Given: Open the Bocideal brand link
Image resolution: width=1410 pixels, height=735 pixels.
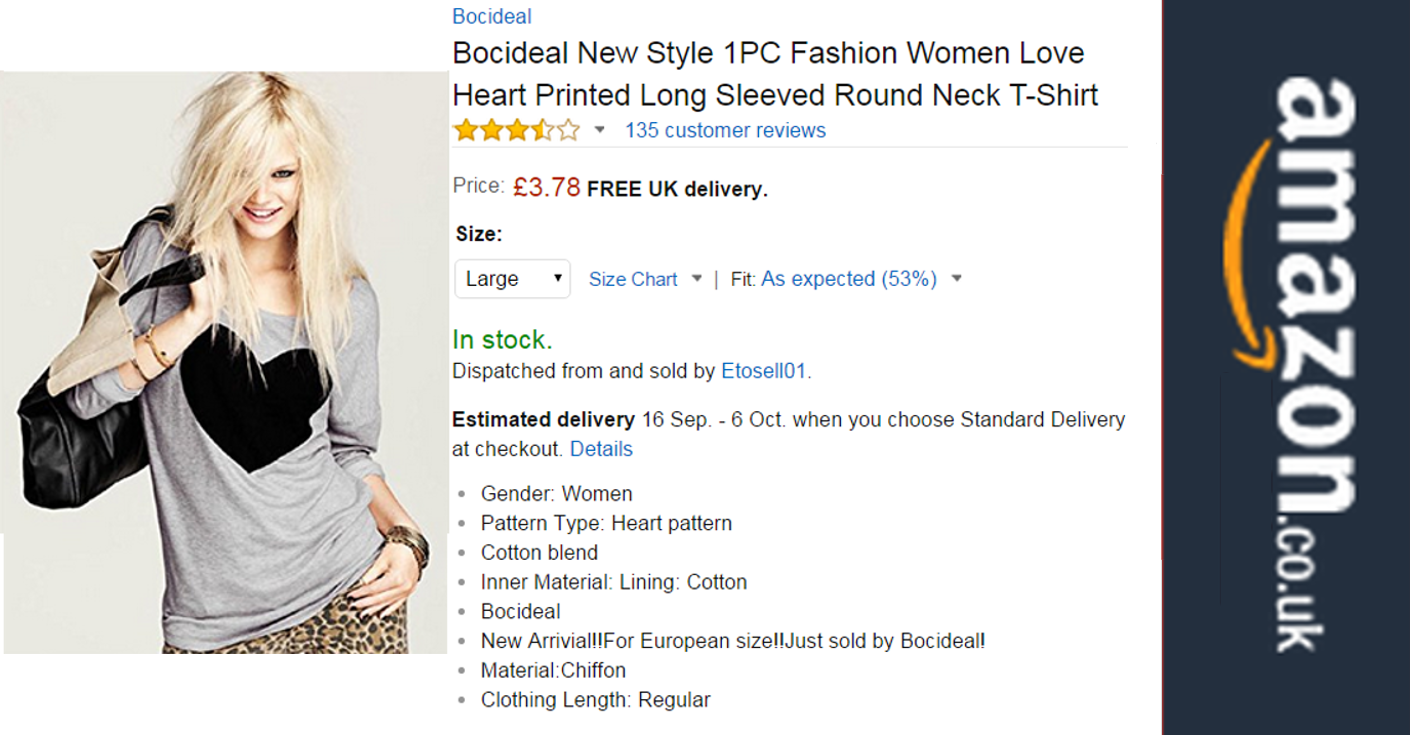Looking at the screenshot, I should [x=491, y=16].
